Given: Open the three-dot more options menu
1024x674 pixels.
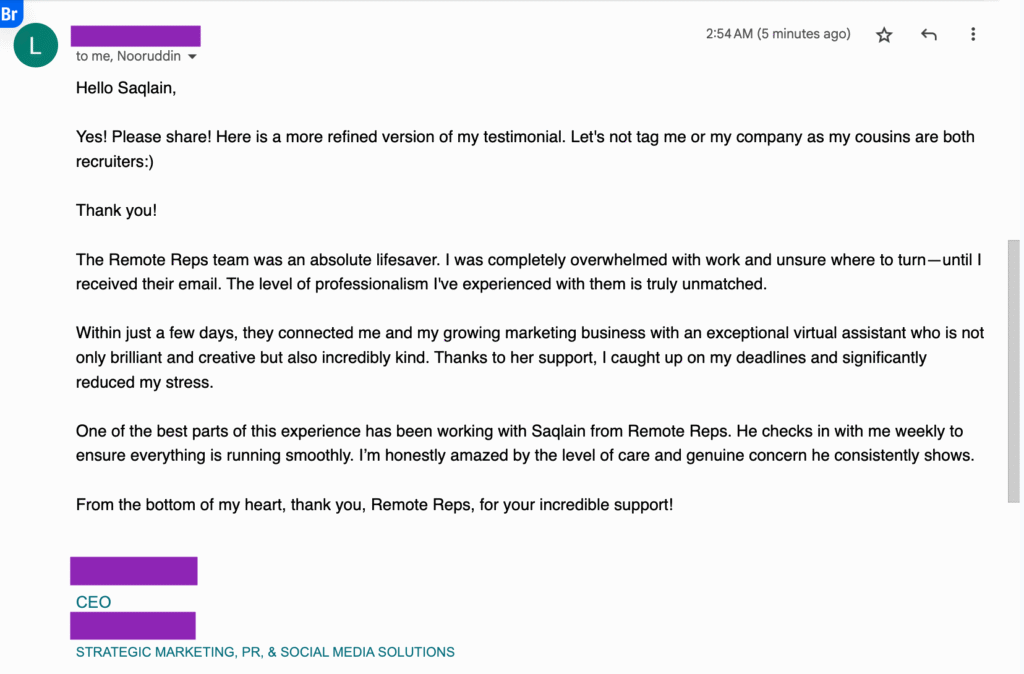Looking at the screenshot, I should [x=973, y=34].
